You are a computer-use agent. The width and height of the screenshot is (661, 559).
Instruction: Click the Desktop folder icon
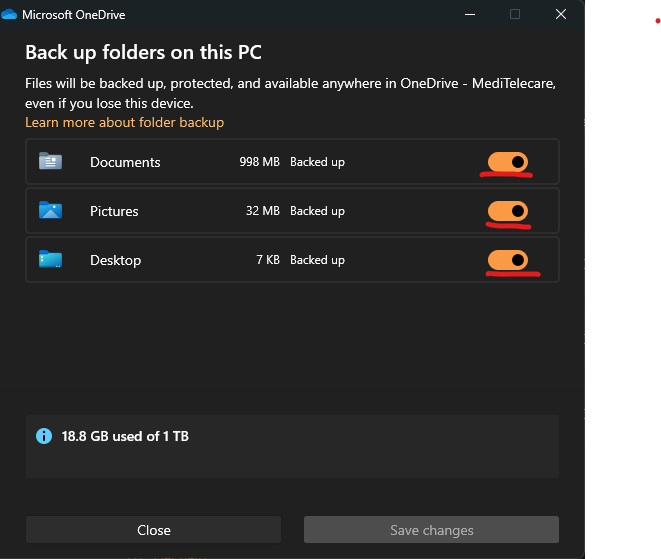(x=50, y=260)
